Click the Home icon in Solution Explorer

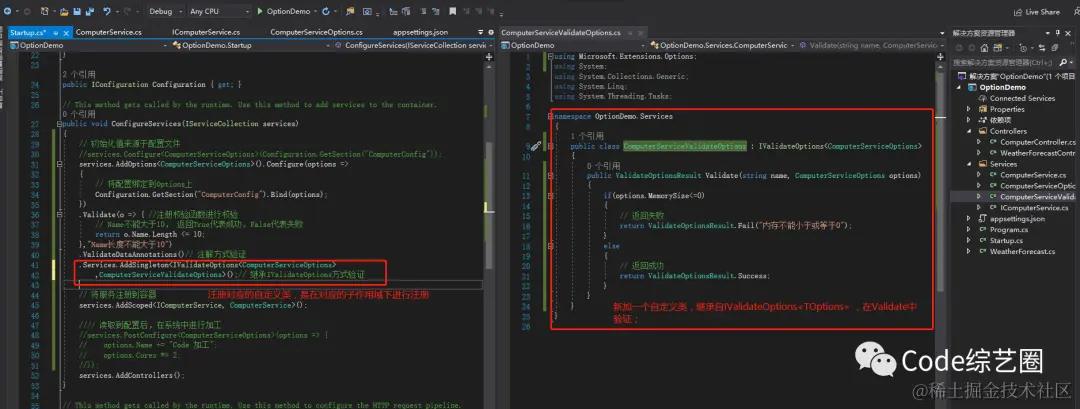[984, 48]
